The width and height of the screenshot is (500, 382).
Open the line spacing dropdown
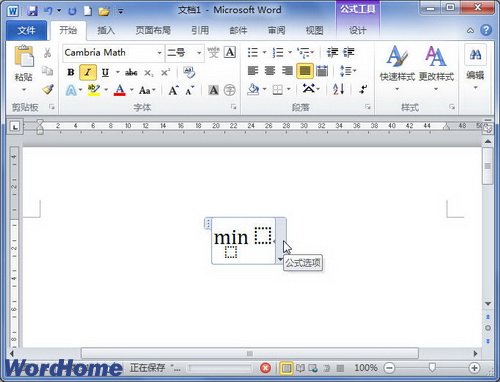point(348,71)
